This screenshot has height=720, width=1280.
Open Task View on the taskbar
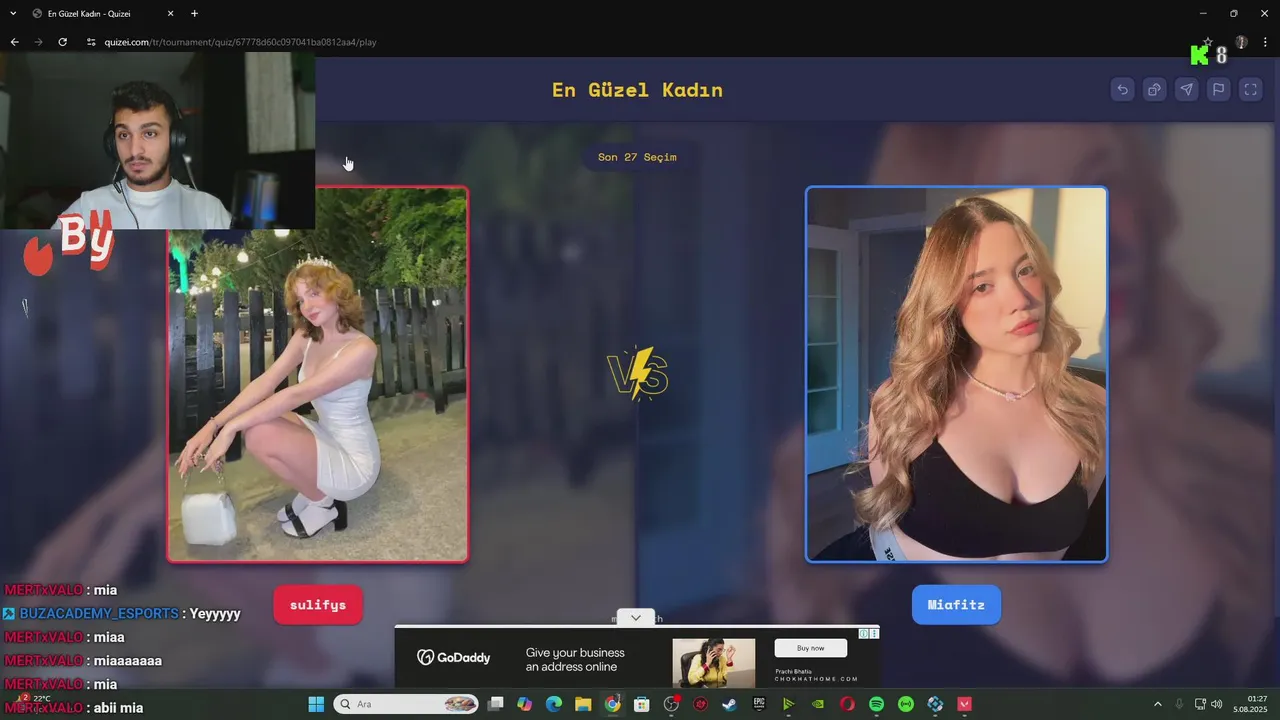[x=495, y=704]
